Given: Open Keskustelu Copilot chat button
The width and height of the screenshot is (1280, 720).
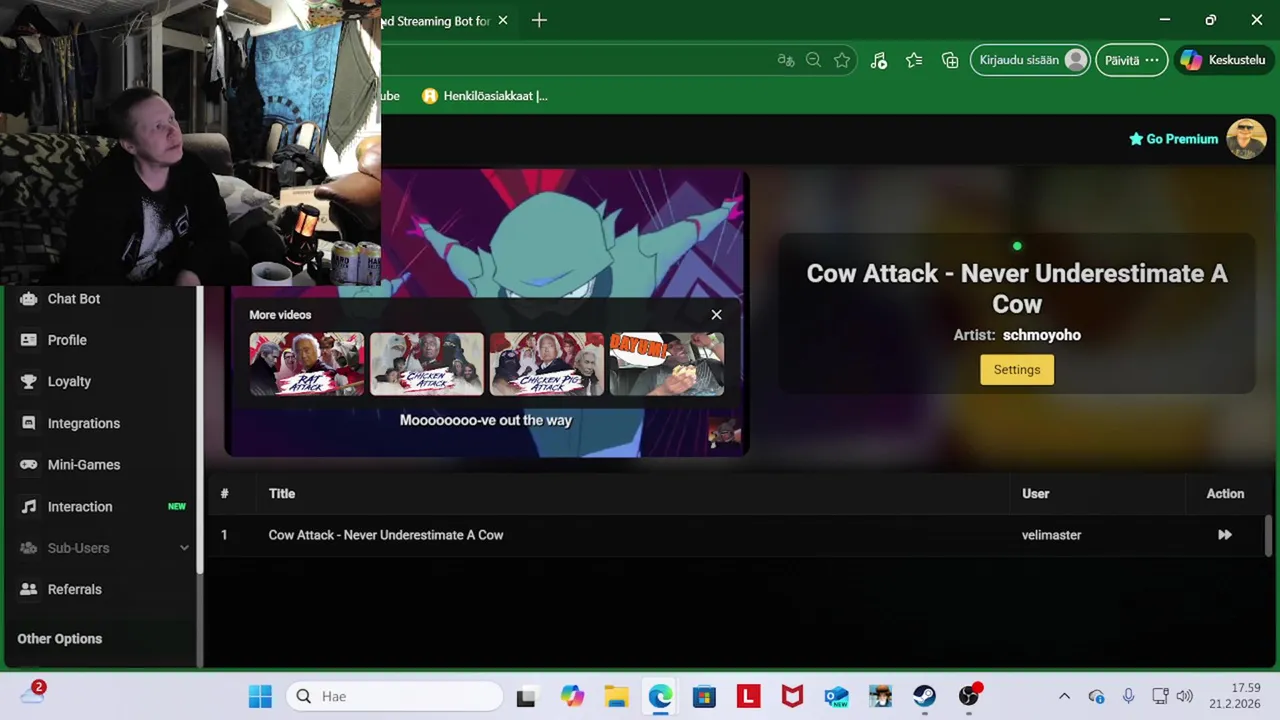Looking at the screenshot, I should (1223, 60).
